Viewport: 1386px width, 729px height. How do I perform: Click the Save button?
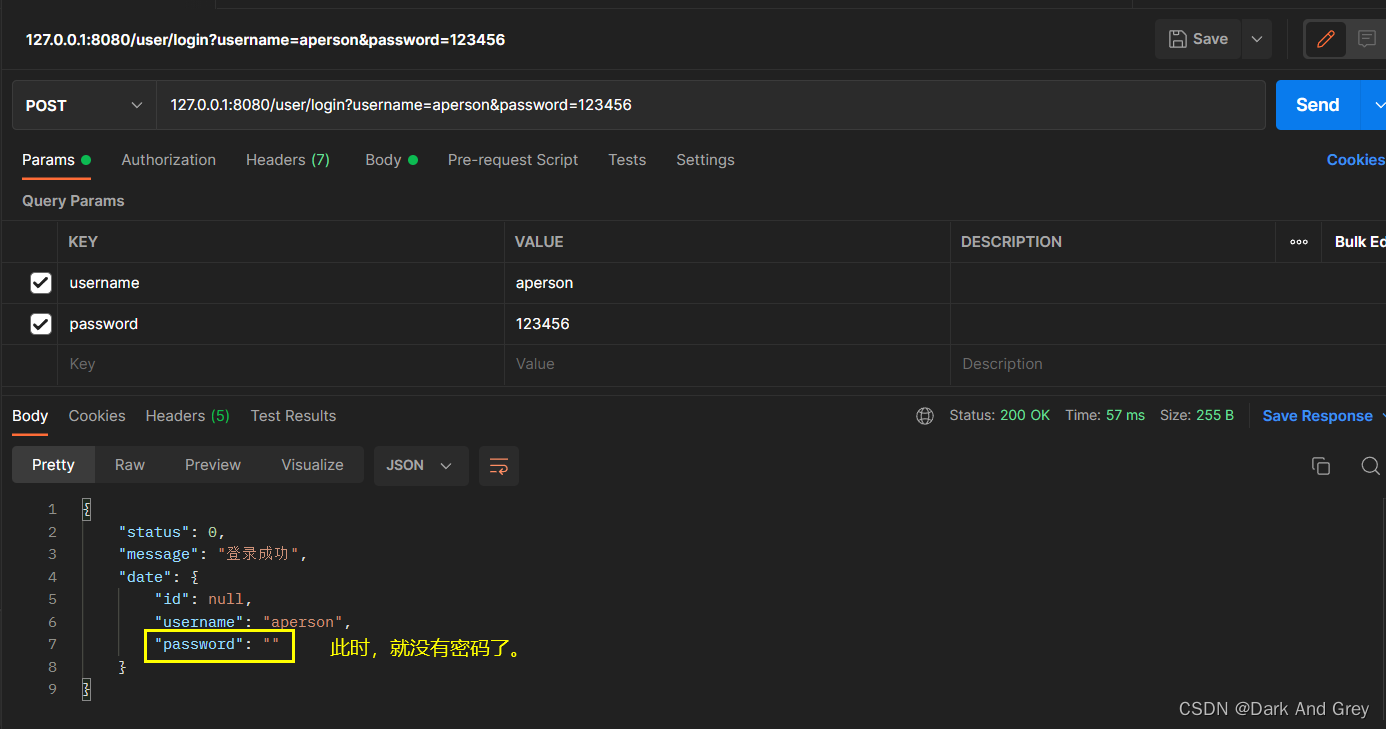(1198, 39)
